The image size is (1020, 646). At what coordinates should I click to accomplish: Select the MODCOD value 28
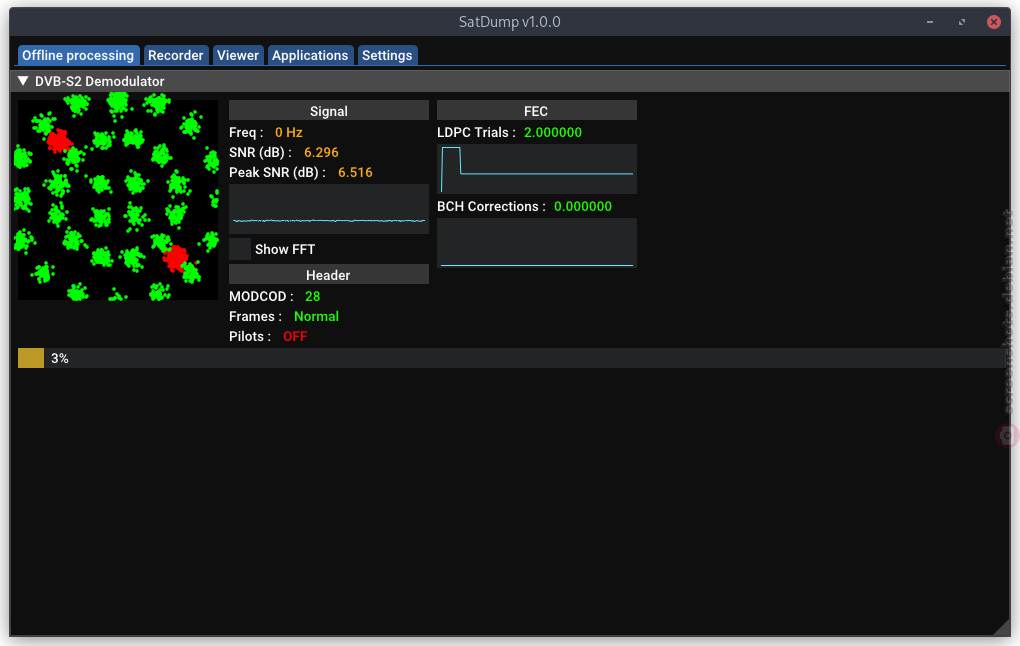click(x=312, y=296)
